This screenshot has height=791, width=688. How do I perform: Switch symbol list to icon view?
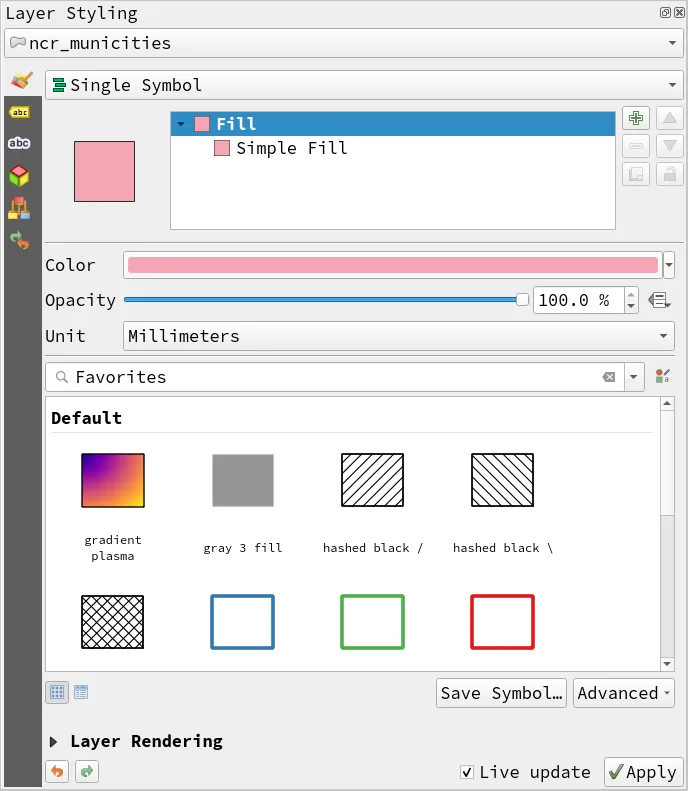click(57, 692)
